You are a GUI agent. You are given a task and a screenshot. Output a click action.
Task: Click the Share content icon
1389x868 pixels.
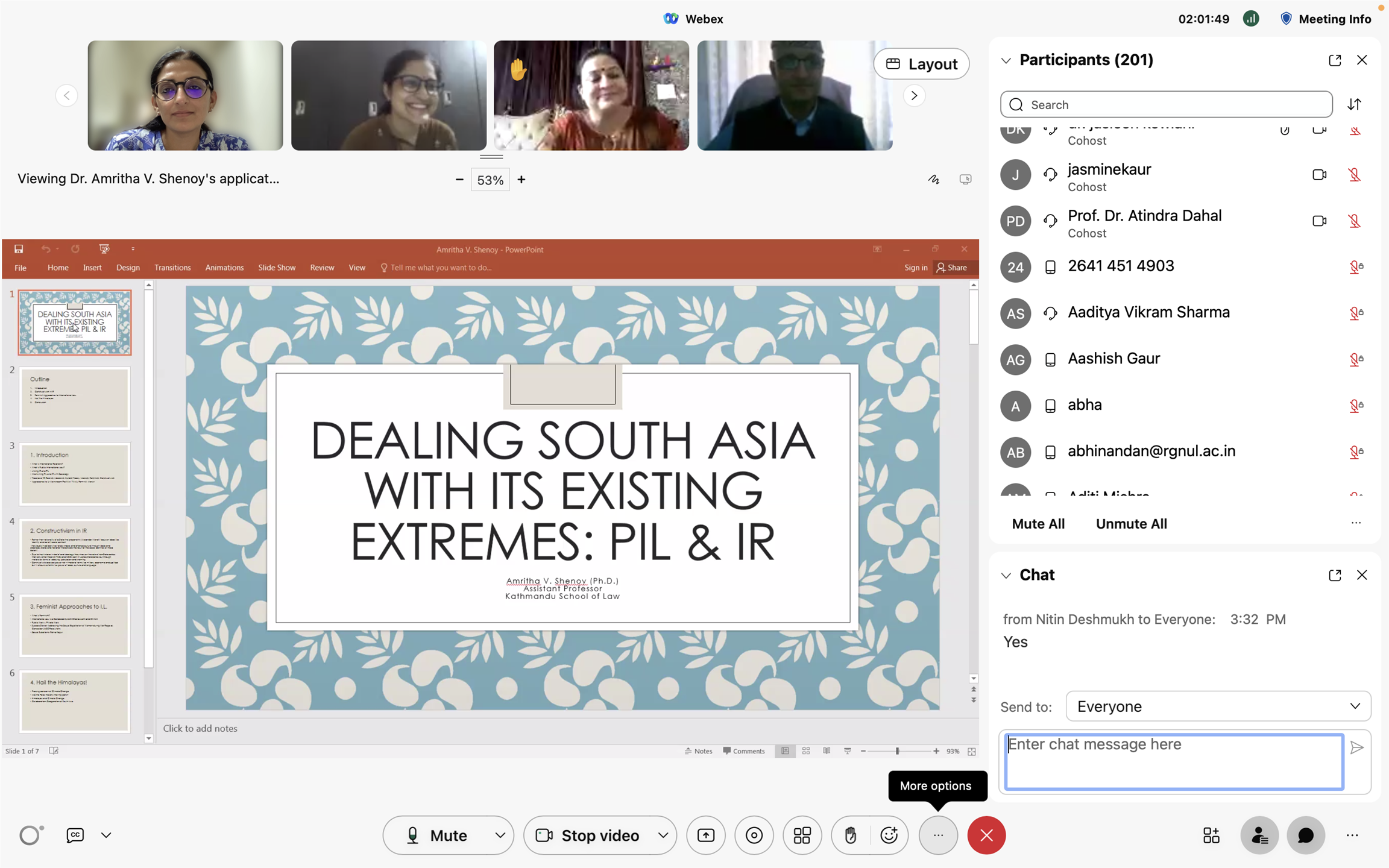(706, 835)
